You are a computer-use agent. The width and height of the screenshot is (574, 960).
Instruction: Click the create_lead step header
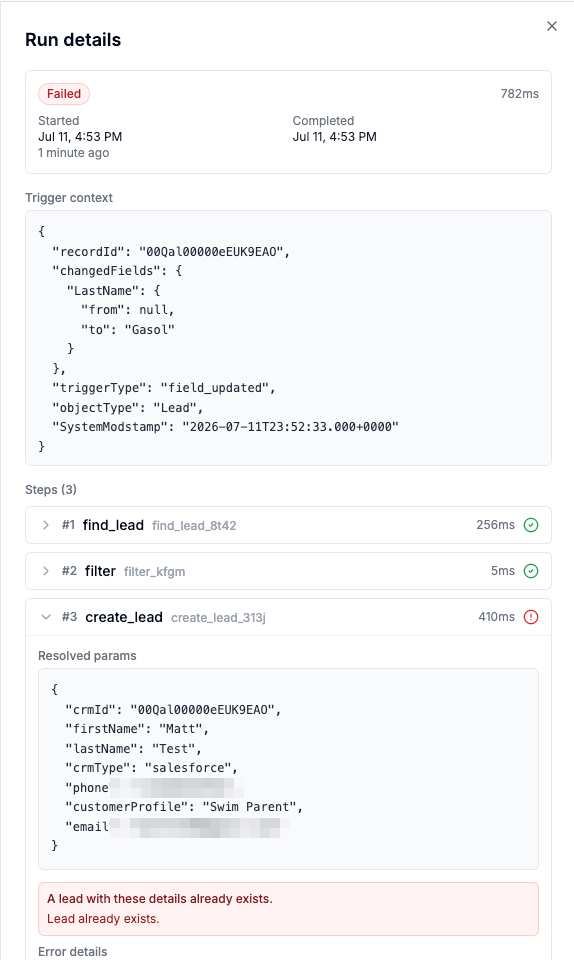coord(288,617)
